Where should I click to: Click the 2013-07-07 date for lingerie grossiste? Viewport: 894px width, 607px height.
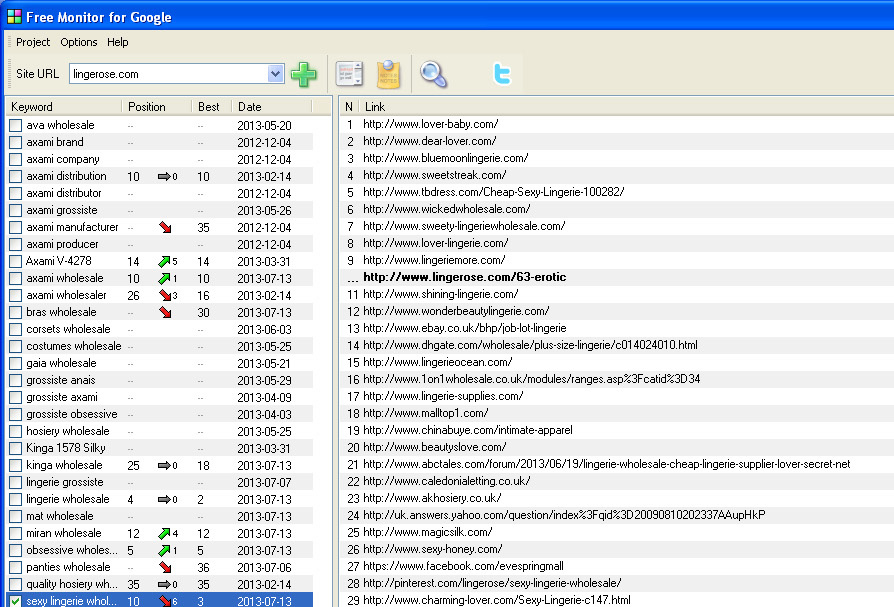tap(264, 483)
